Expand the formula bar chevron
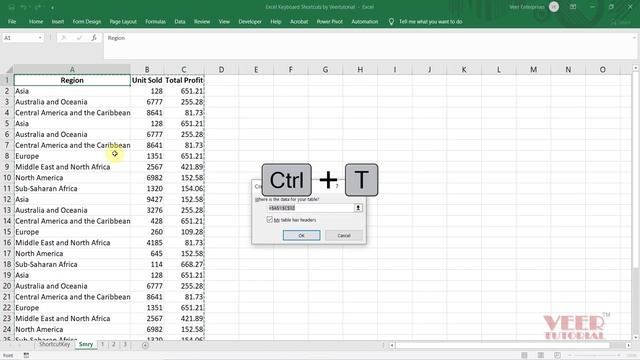Viewport: 640px width, 360px height. point(635,38)
